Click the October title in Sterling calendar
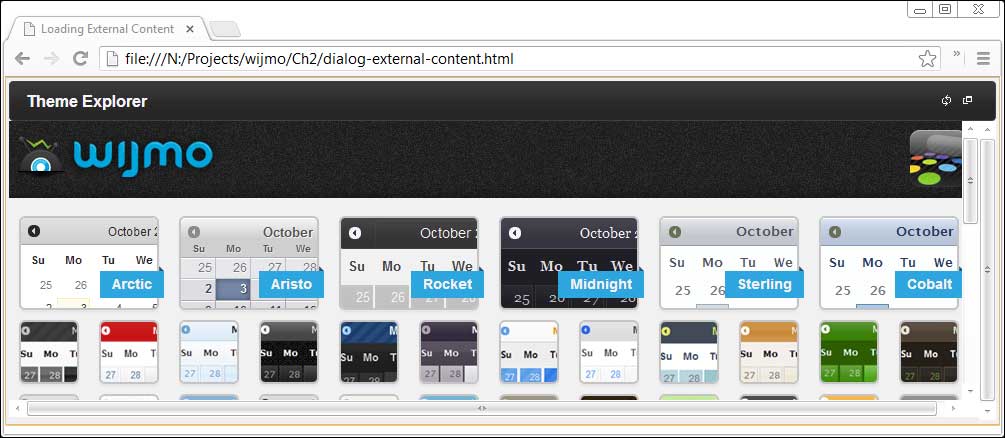This screenshot has height=438, width=1005. click(765, 232)
